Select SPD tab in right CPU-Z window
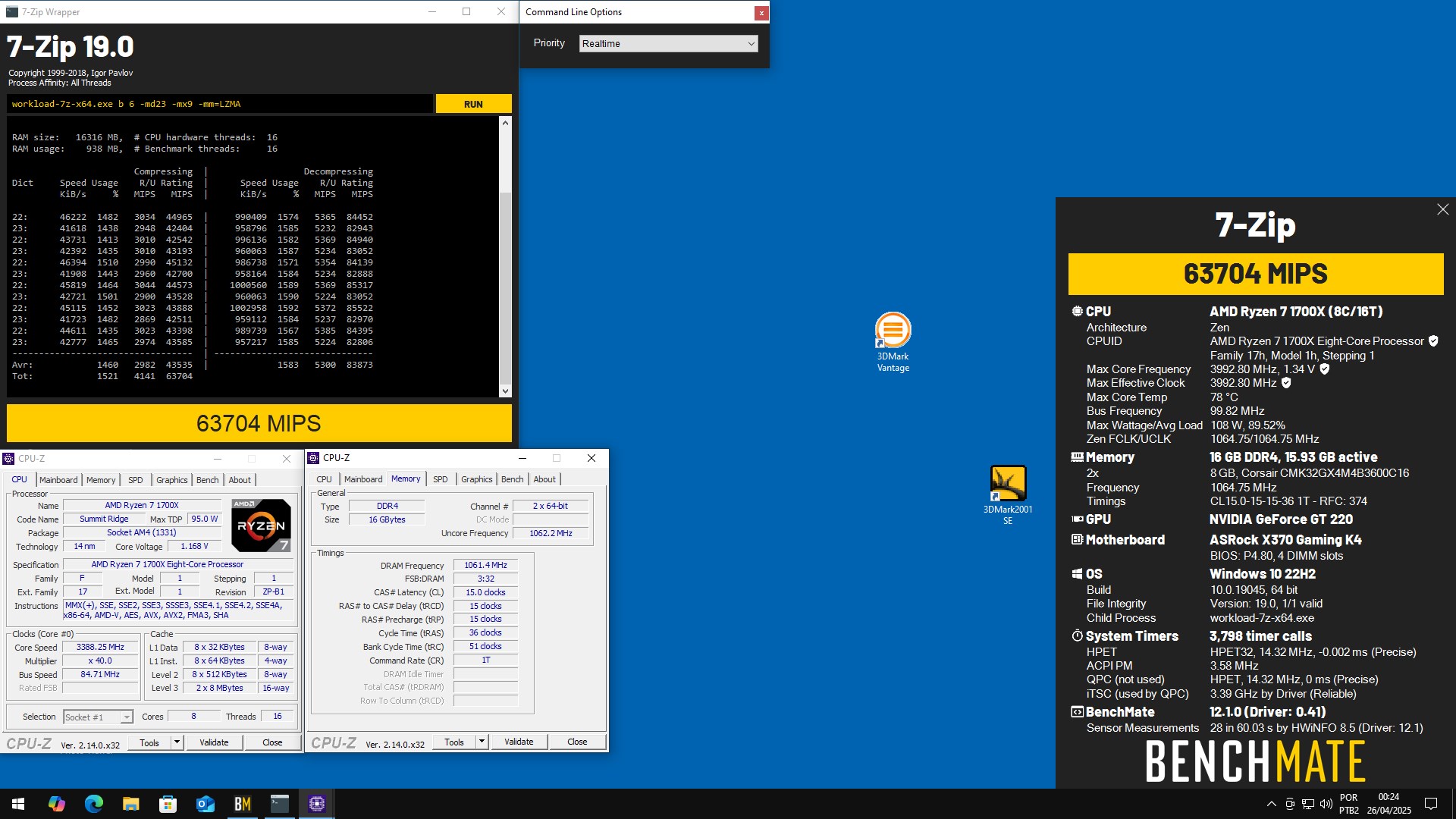The width and height of the screenshot is (1456, 819). [x=441, y=479]
